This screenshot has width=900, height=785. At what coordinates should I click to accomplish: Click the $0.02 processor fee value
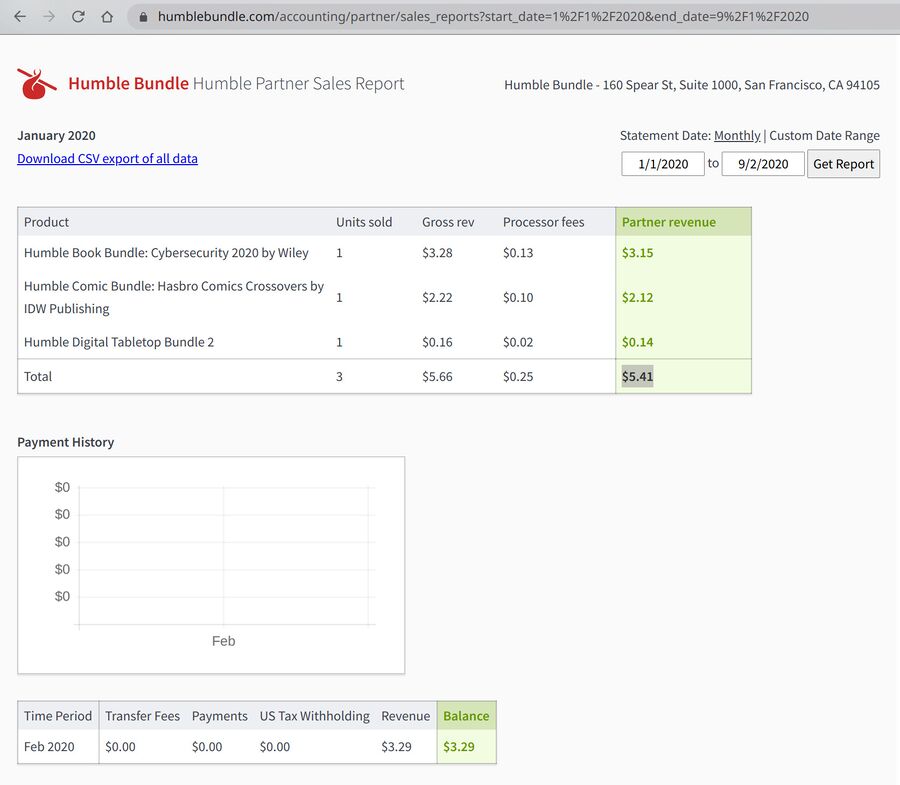coord(518,342)
